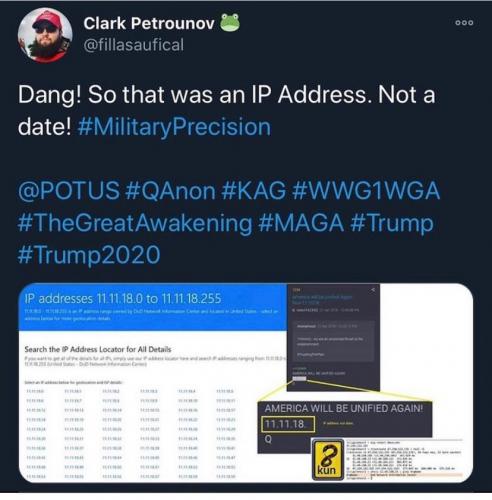
Task: Open the #KAG hashtag
Action: [x=253, y=191]
